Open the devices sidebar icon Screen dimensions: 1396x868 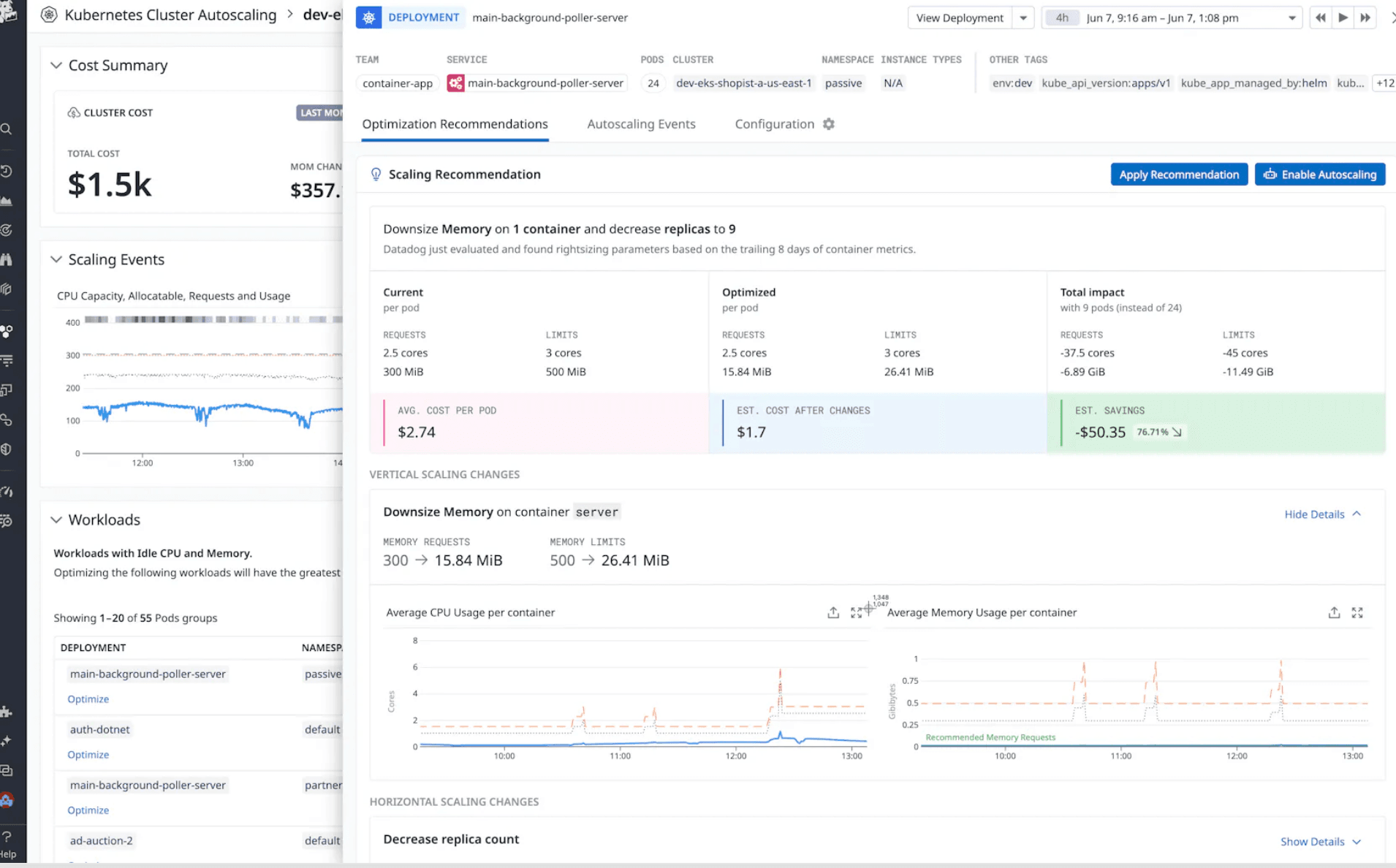click(7, 390)
